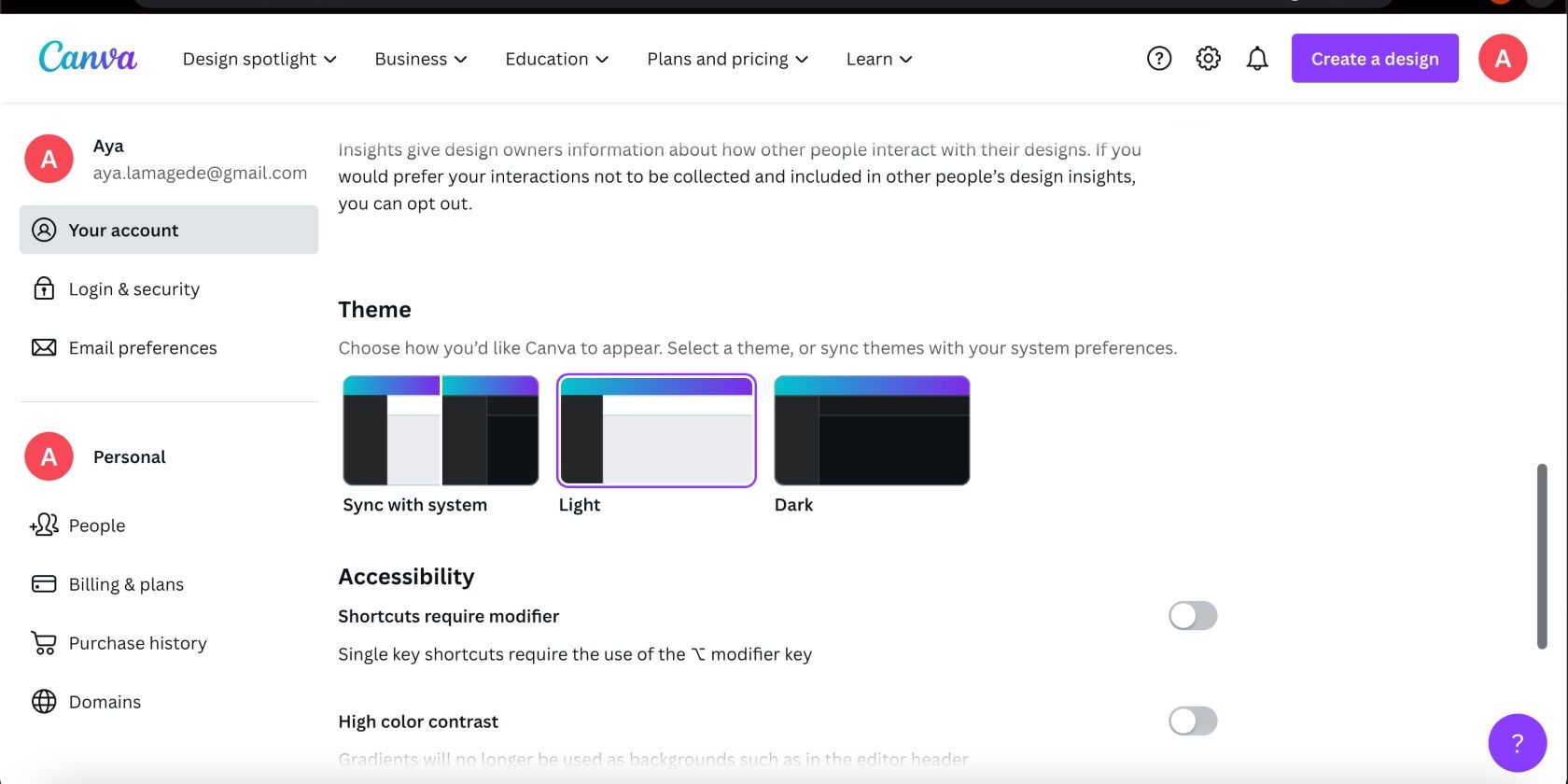Image resolution: width=1568 pixels, height=784 pixels.
Task: Expand the Design spotlight dropdown
Action: click(259, 59)
